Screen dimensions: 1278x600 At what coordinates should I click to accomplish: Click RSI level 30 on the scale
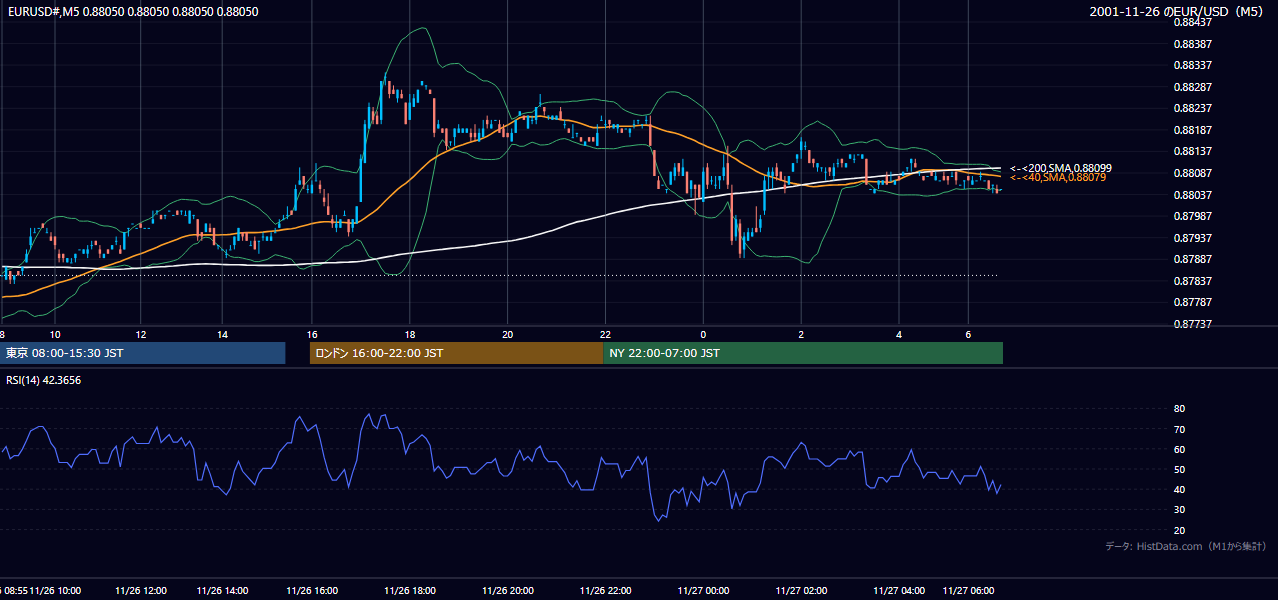tap(1179, 510)
